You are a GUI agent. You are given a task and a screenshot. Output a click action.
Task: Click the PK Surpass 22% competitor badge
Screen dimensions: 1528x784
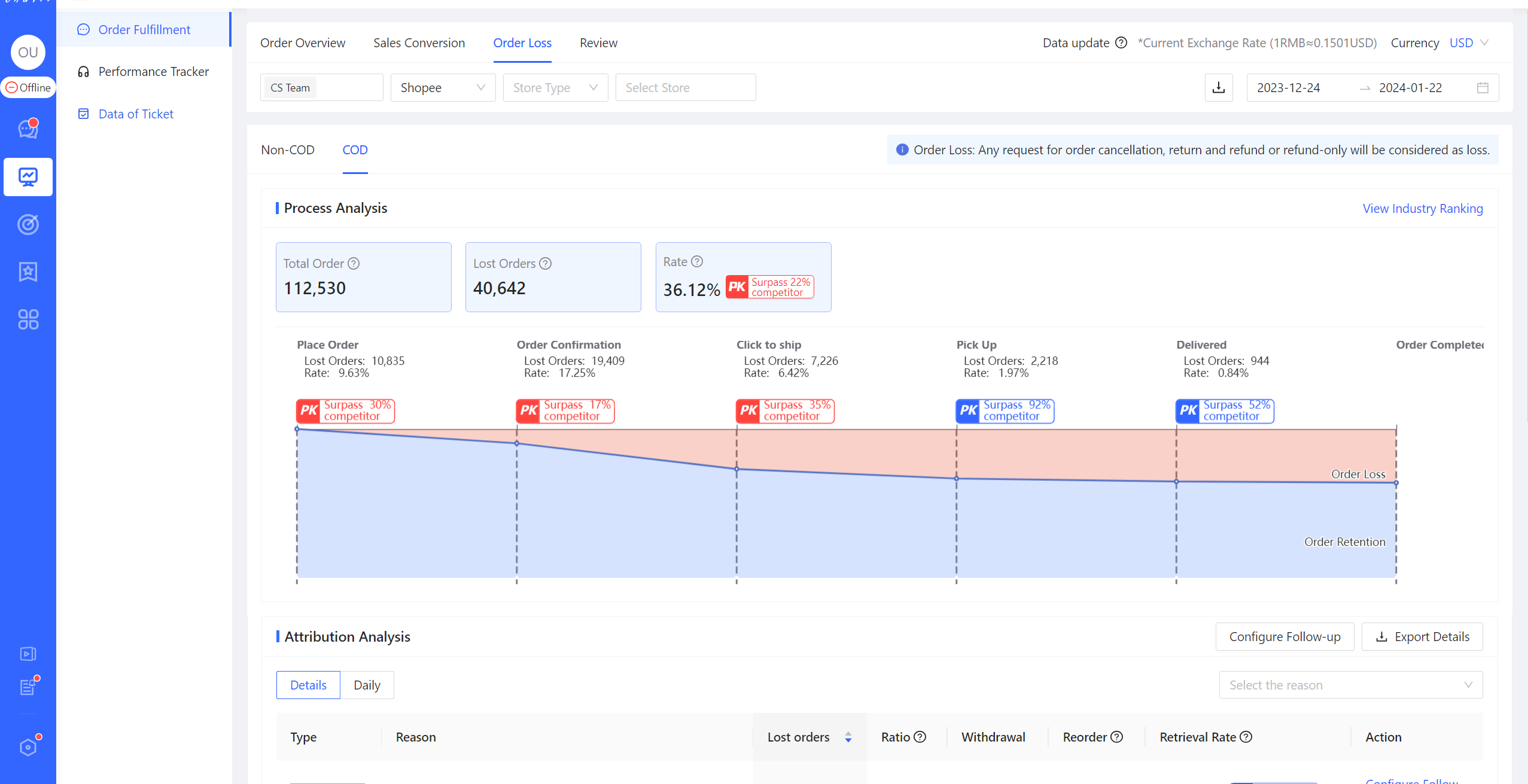point(769,287)
